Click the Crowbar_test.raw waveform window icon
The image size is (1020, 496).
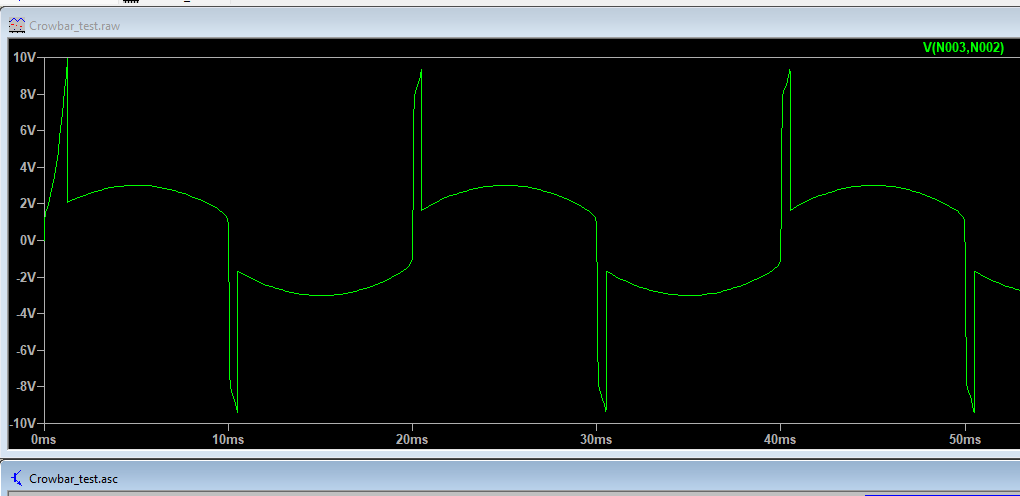pos(17,25)
